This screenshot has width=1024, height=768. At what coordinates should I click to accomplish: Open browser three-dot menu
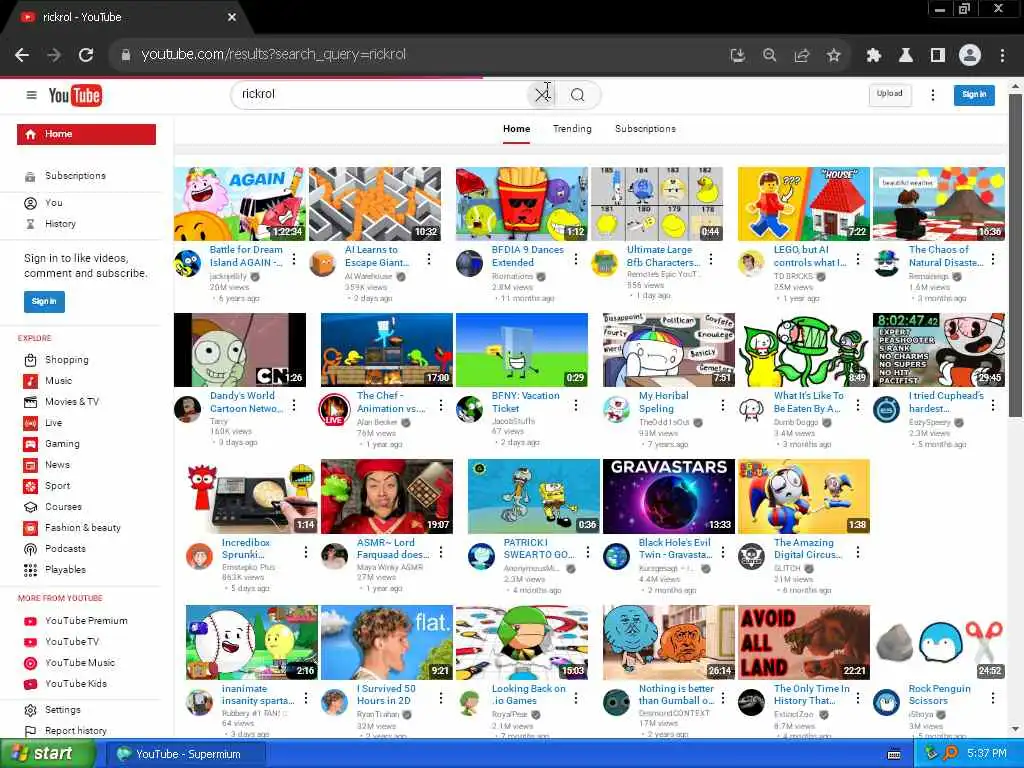click(1002, 56)
